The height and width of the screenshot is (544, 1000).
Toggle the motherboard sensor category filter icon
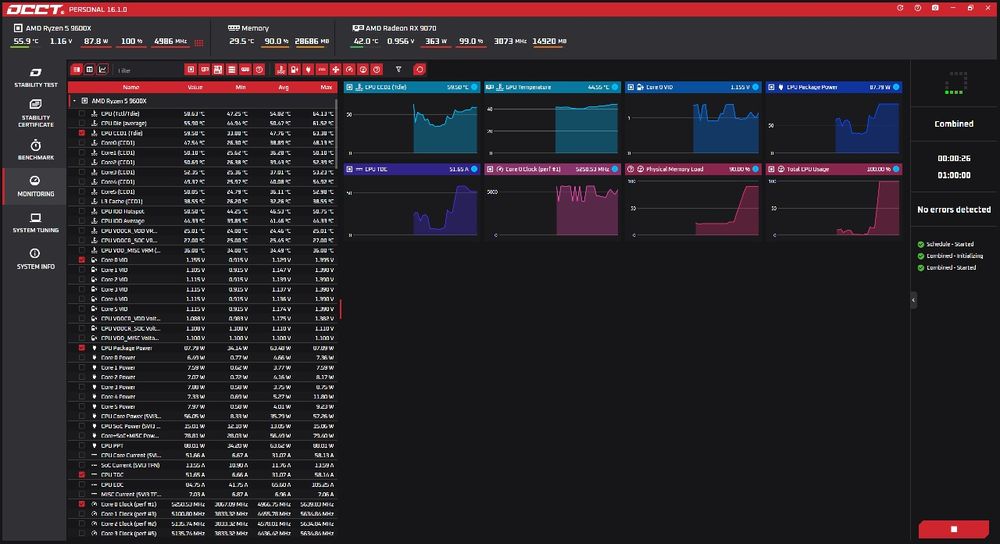(x=218, y=70)
